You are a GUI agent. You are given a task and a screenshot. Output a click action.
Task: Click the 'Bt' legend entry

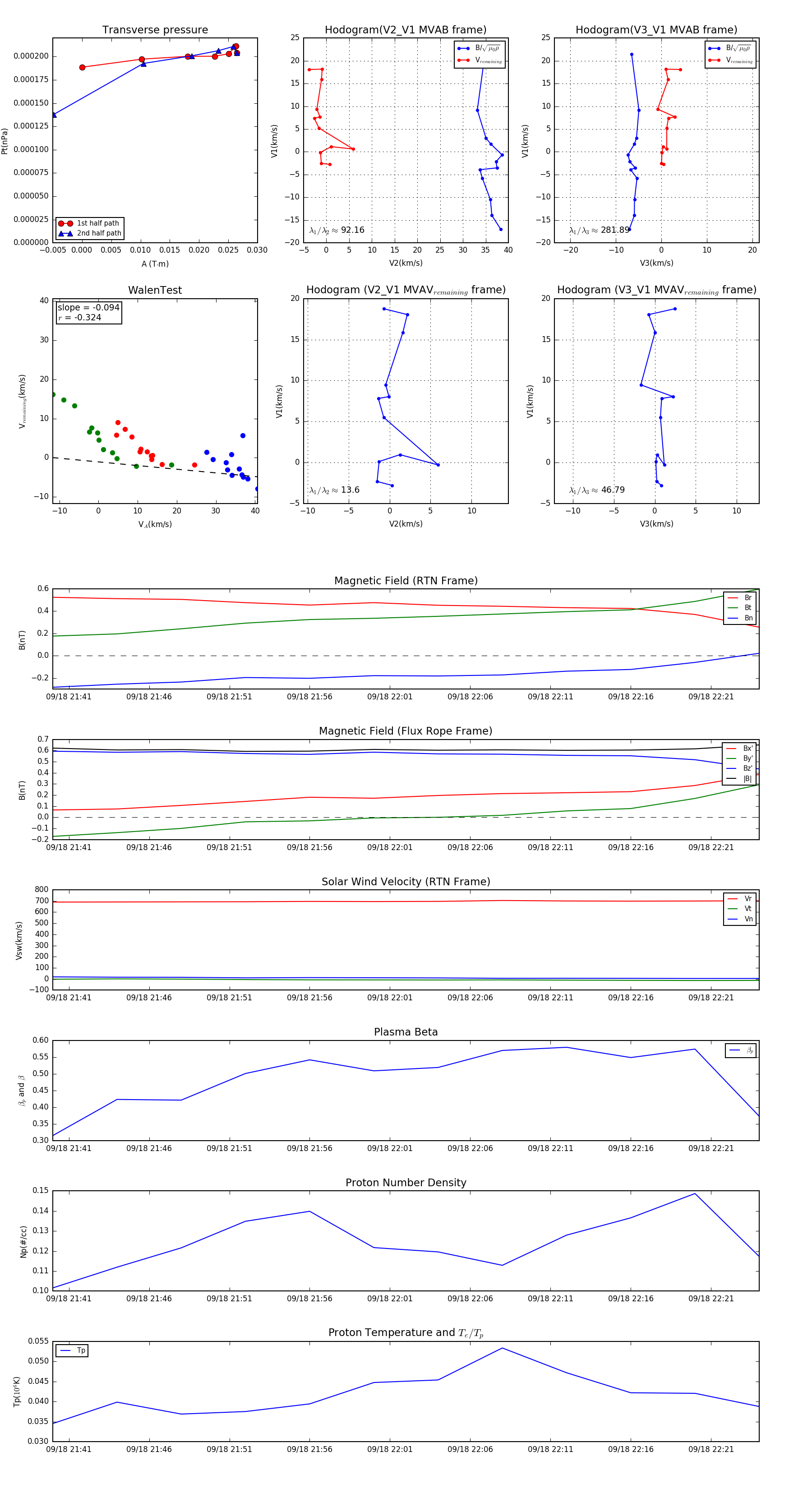740,608
